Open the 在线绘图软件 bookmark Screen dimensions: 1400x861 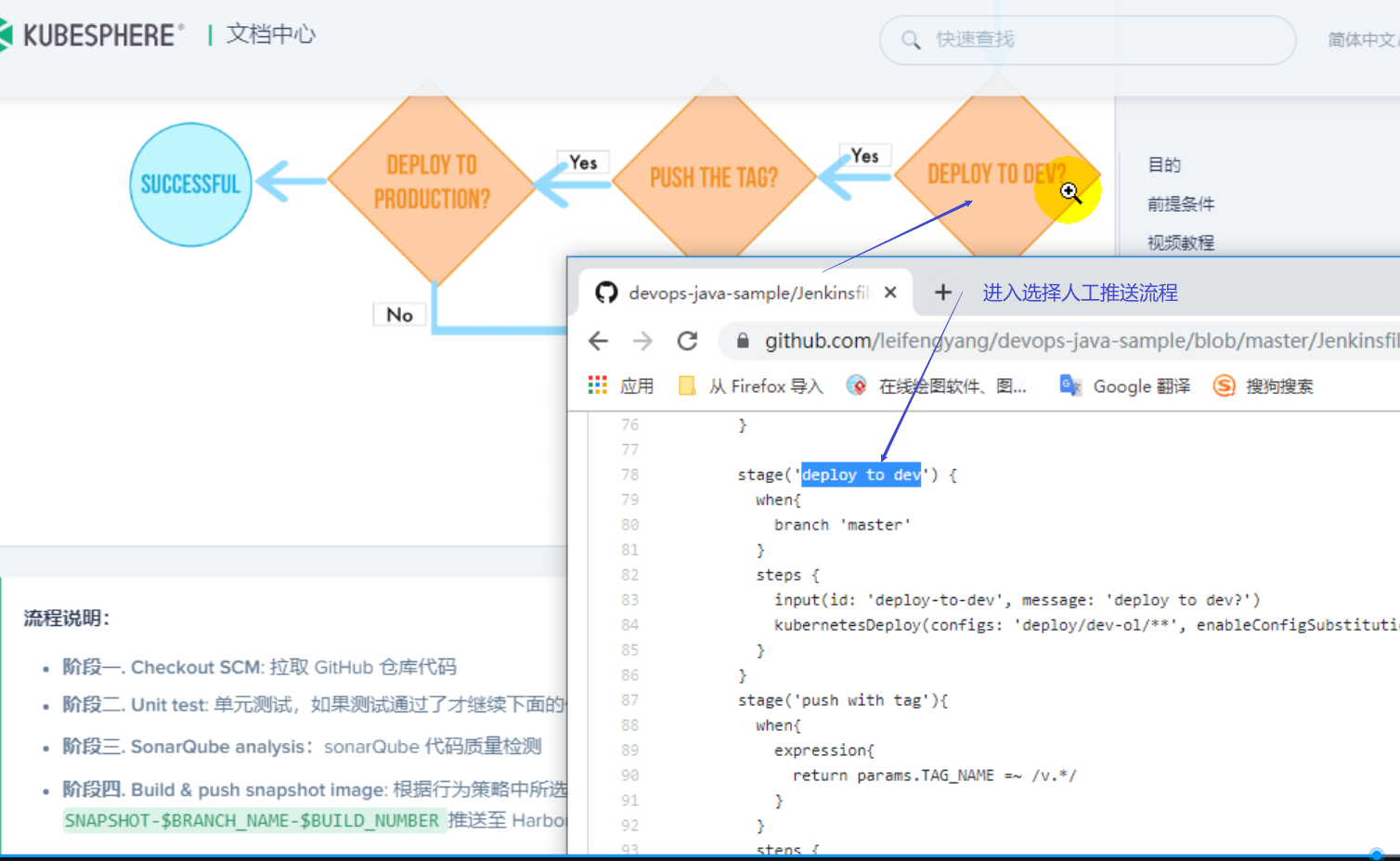click(x=937, y=385)
